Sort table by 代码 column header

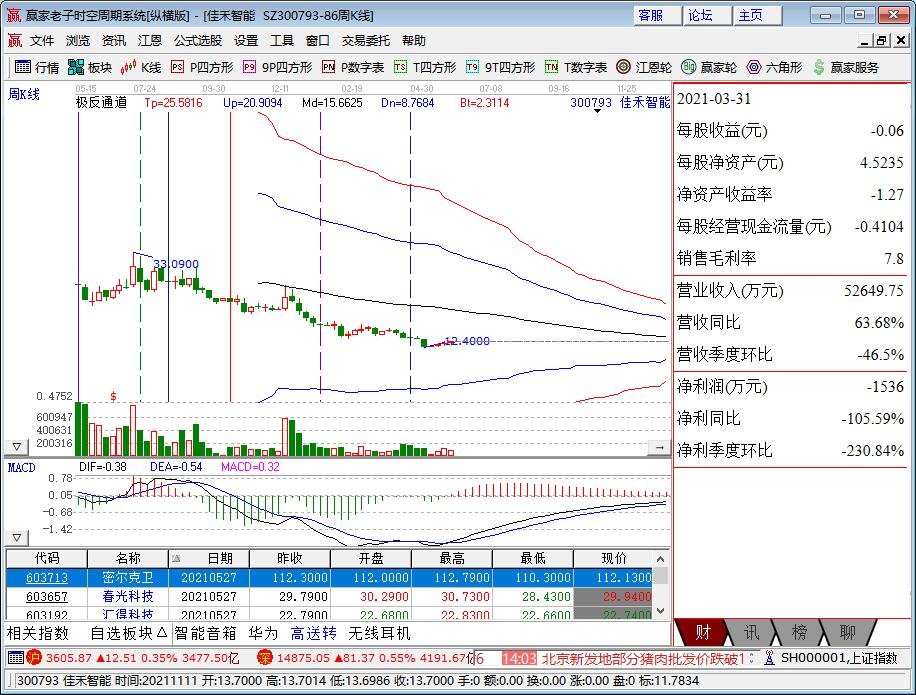click(x=47, y=558)
